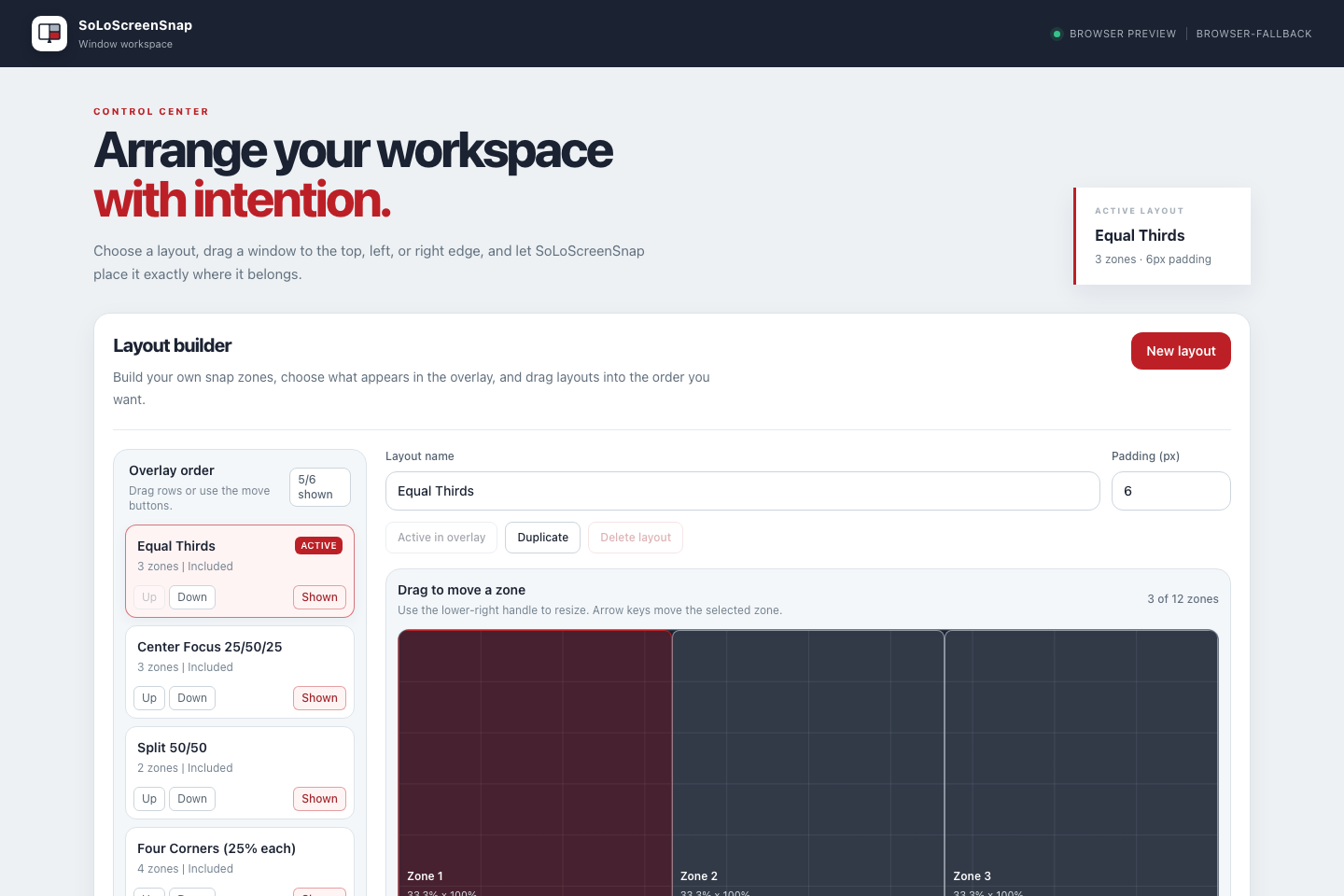Select Zone 2 in the zone editor
Screen dimensions: 1344x896
[x=808, y=761]
